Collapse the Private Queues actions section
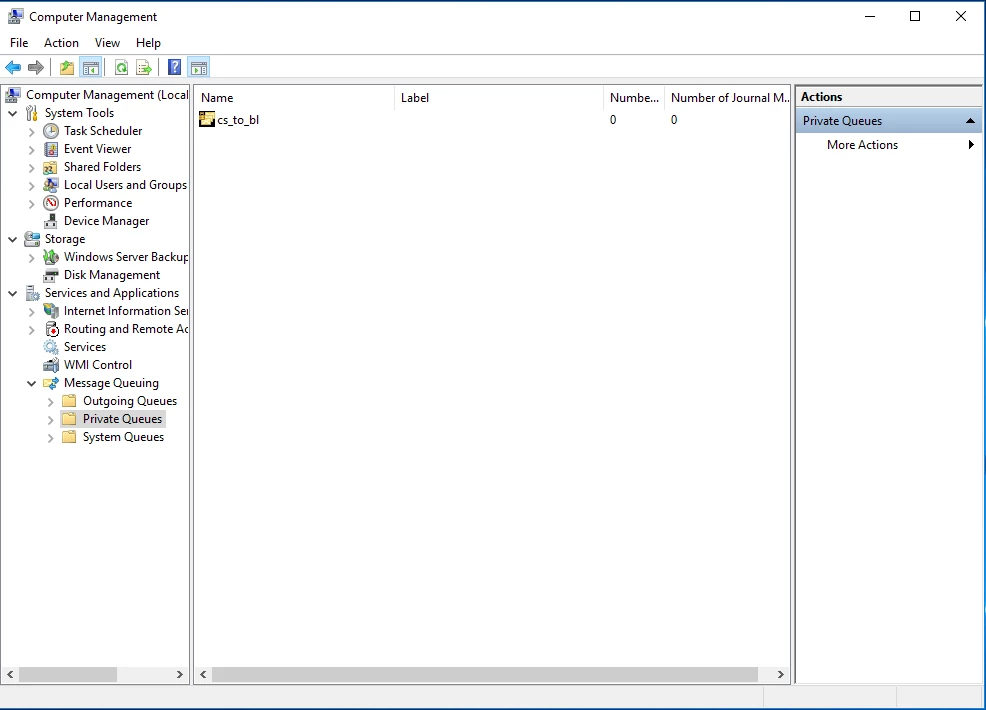This screenshot has height=710, width=986. [970, 121]
